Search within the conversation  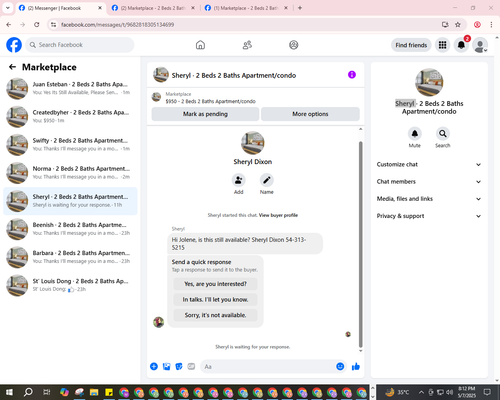(x=443, y=134)
